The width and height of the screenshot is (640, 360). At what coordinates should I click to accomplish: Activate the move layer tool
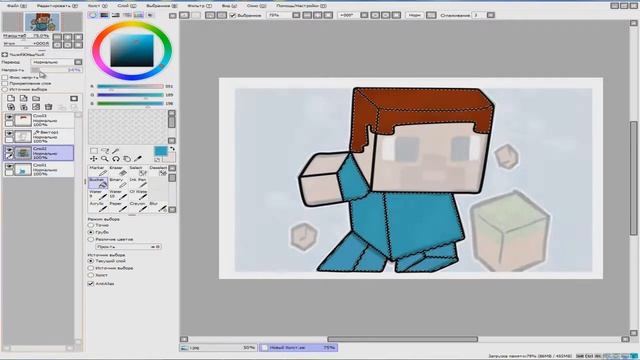point(94,159)
